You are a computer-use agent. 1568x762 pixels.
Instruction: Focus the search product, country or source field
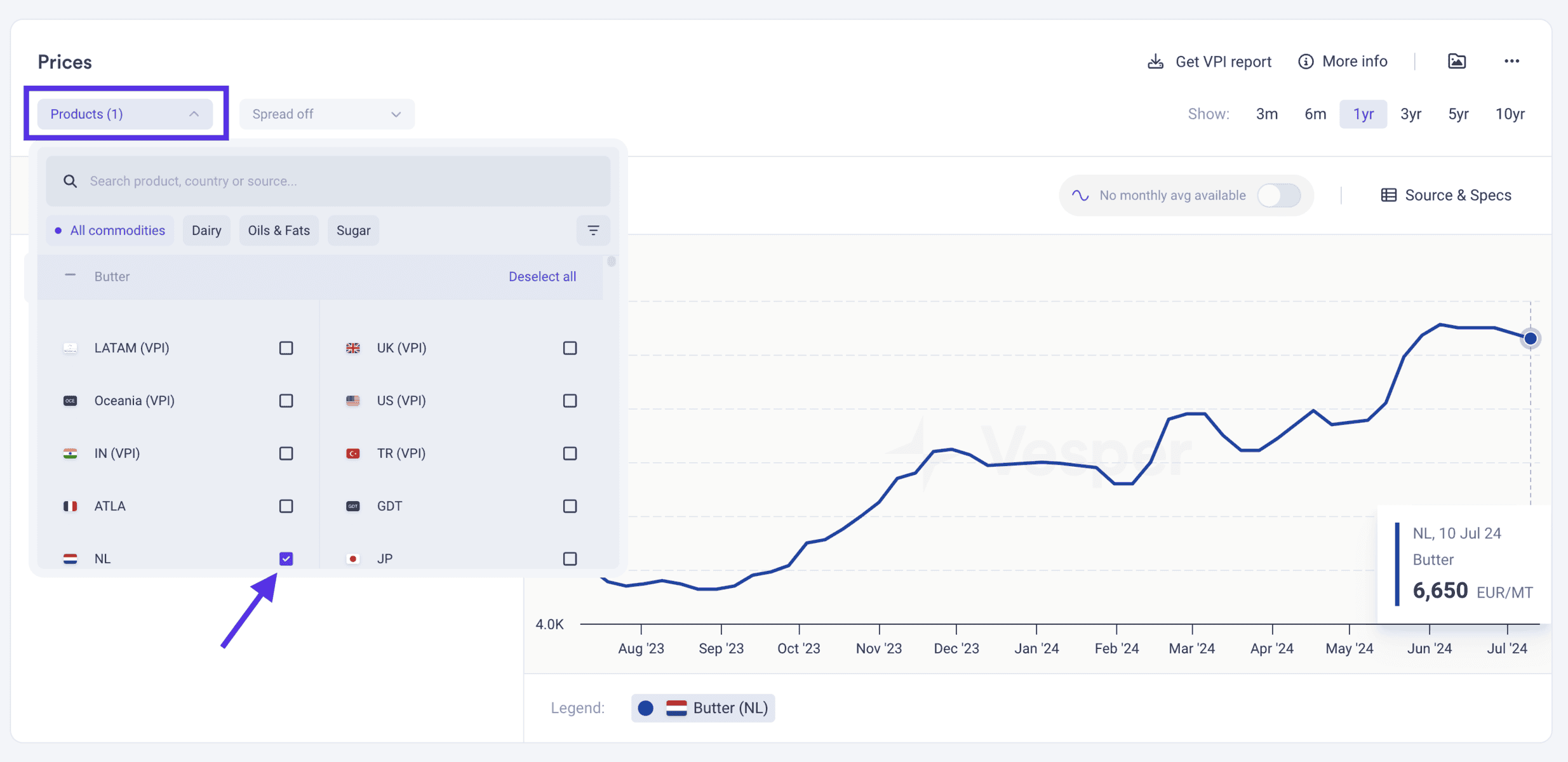(x=328, y=181)
